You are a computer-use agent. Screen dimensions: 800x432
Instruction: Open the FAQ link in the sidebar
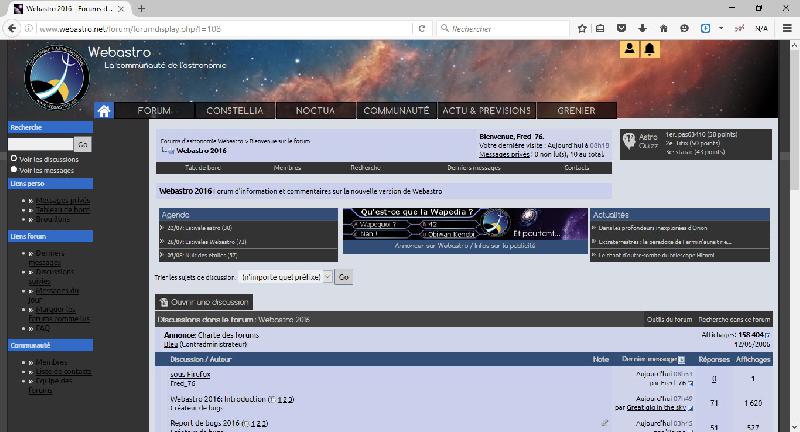pyautogui.click(x=43, y=328)
